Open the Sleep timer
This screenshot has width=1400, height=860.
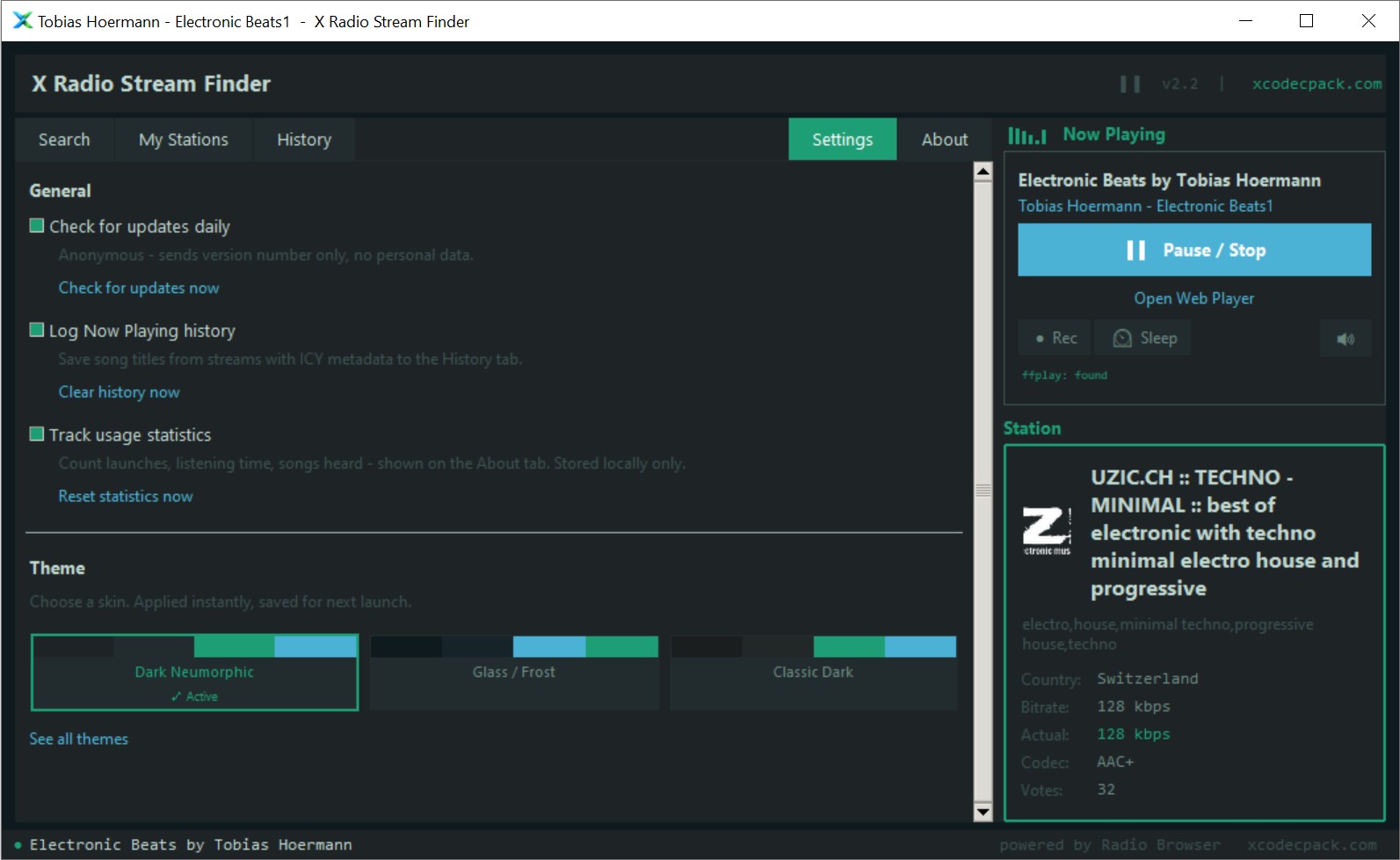pyautogui.click(x=1143, y=338)
